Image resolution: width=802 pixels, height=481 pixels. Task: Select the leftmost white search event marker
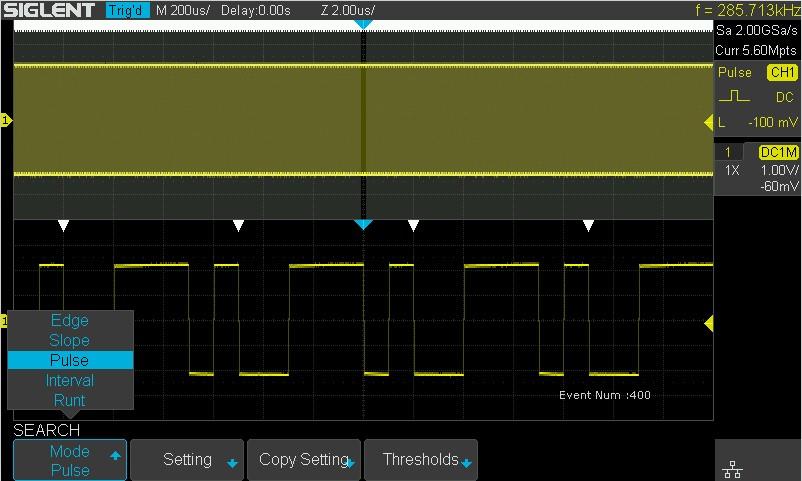63,226
